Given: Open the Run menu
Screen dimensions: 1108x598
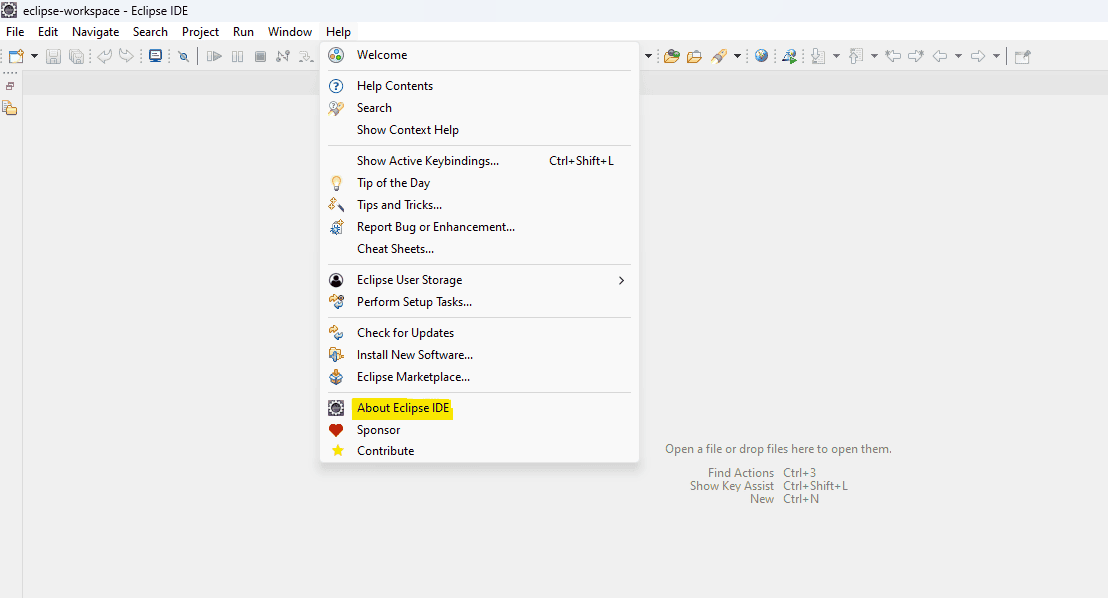Looking at the screenshot, I should [243, 32].
